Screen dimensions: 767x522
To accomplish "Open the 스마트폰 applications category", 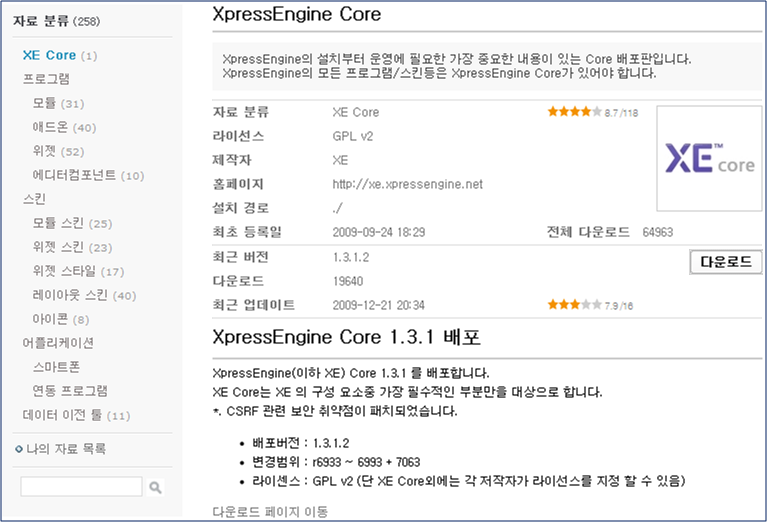I will 56,367.
